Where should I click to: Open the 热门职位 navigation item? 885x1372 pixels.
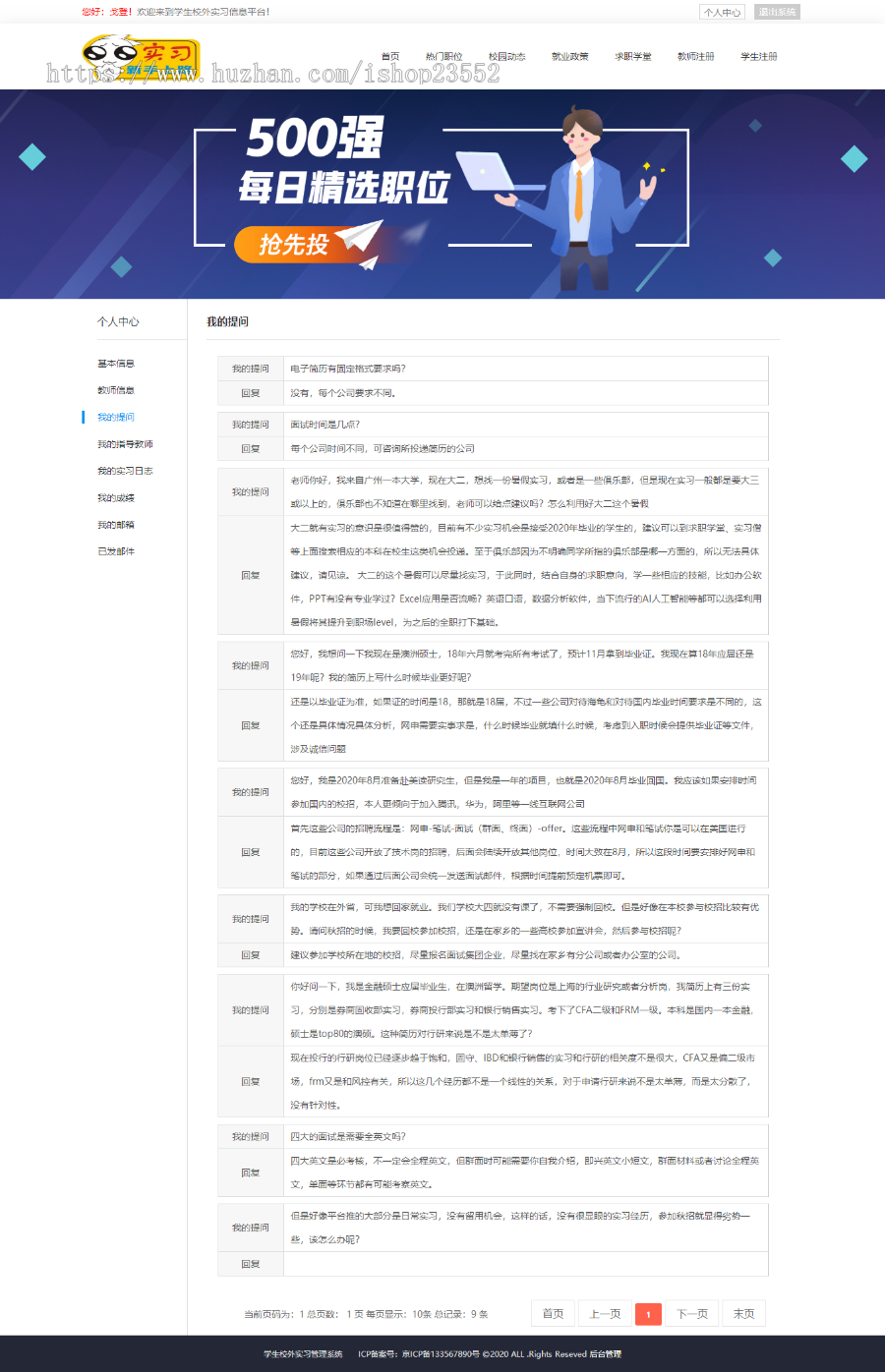(x=443, y=57)
